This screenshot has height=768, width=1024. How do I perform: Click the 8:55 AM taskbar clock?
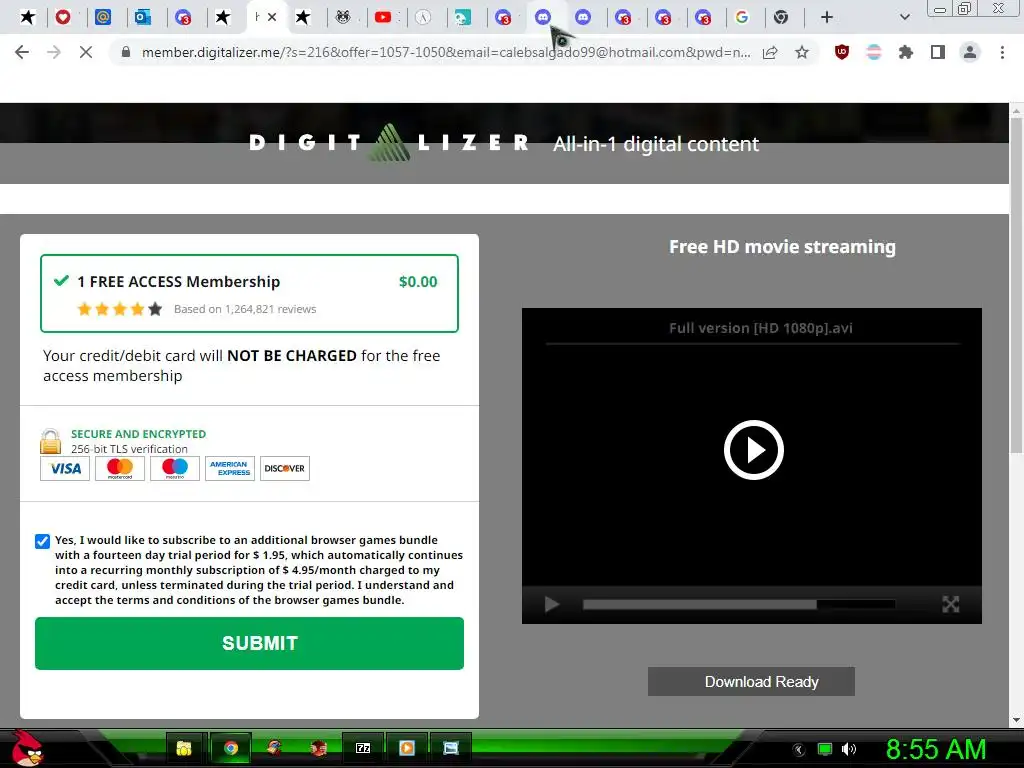coord(936,749)
